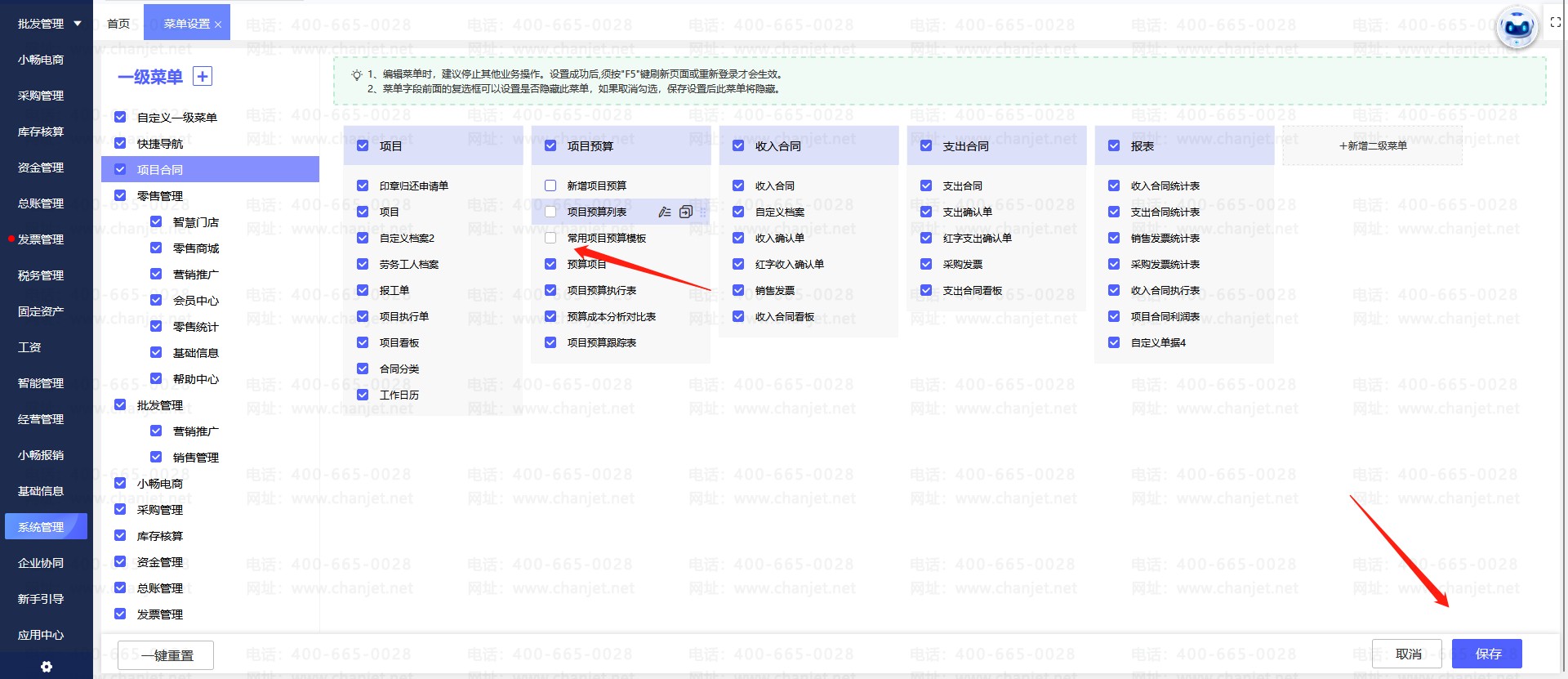Image resolution: width=1568 pixels, height=679 pixels.
Task: Click the 预算成本分析对比表 menu entry
Action: tap(612, 317)
